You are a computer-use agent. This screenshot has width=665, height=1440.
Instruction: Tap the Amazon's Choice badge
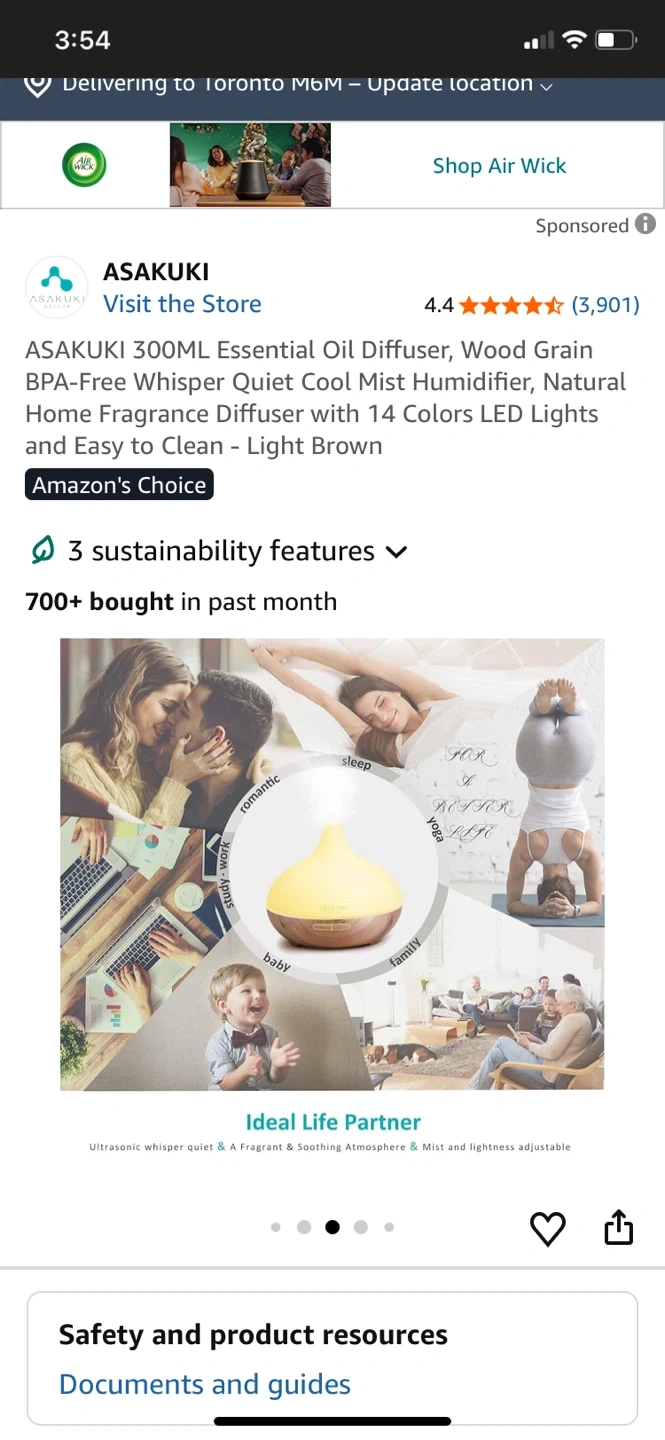119,485
